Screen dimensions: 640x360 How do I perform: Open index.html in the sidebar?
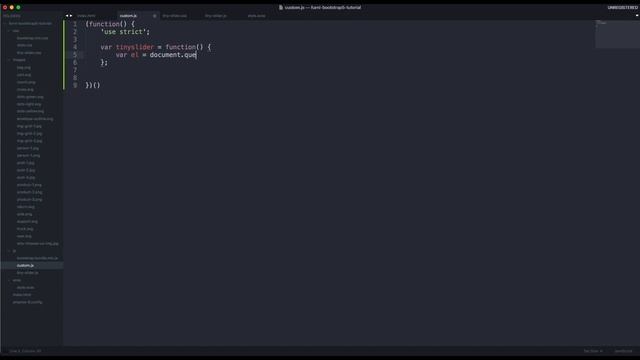(22, 295)
